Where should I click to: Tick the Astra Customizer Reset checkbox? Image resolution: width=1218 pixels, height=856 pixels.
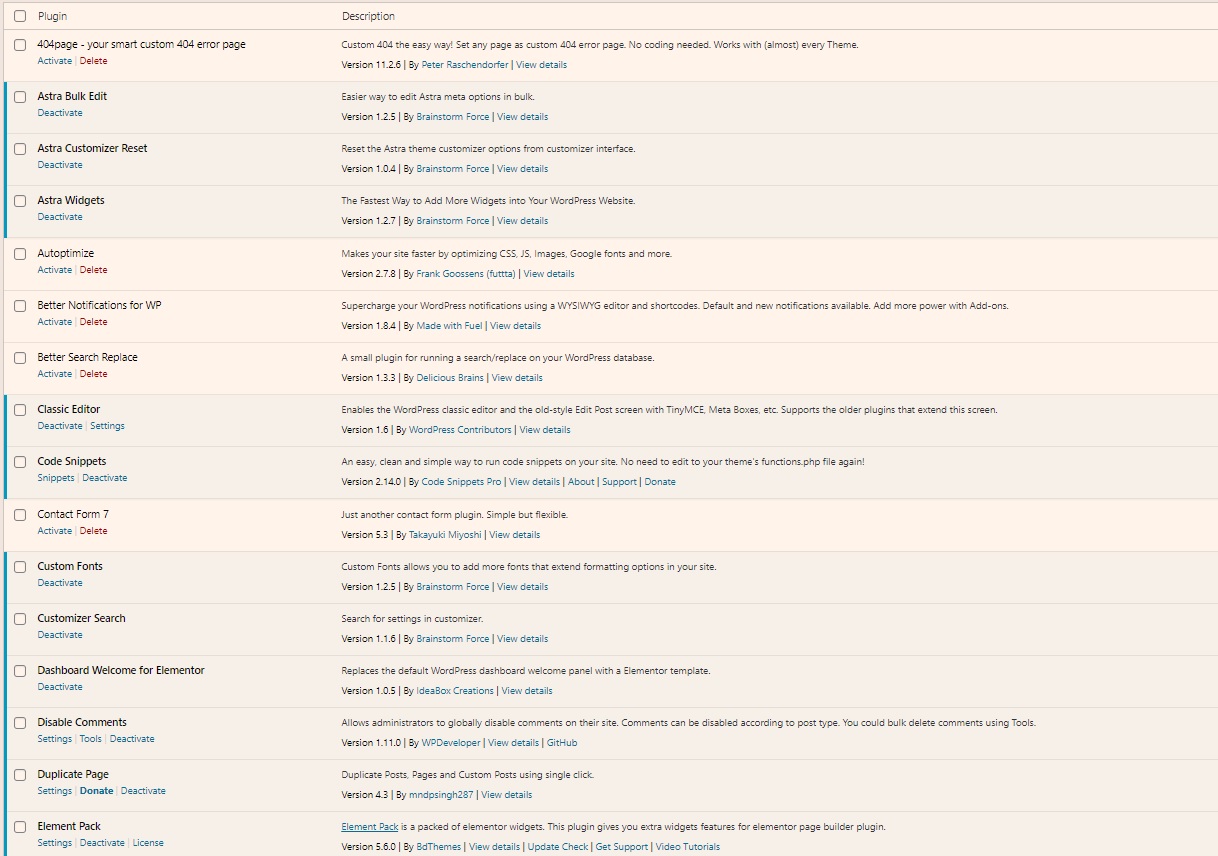click(x=20, y=149)
